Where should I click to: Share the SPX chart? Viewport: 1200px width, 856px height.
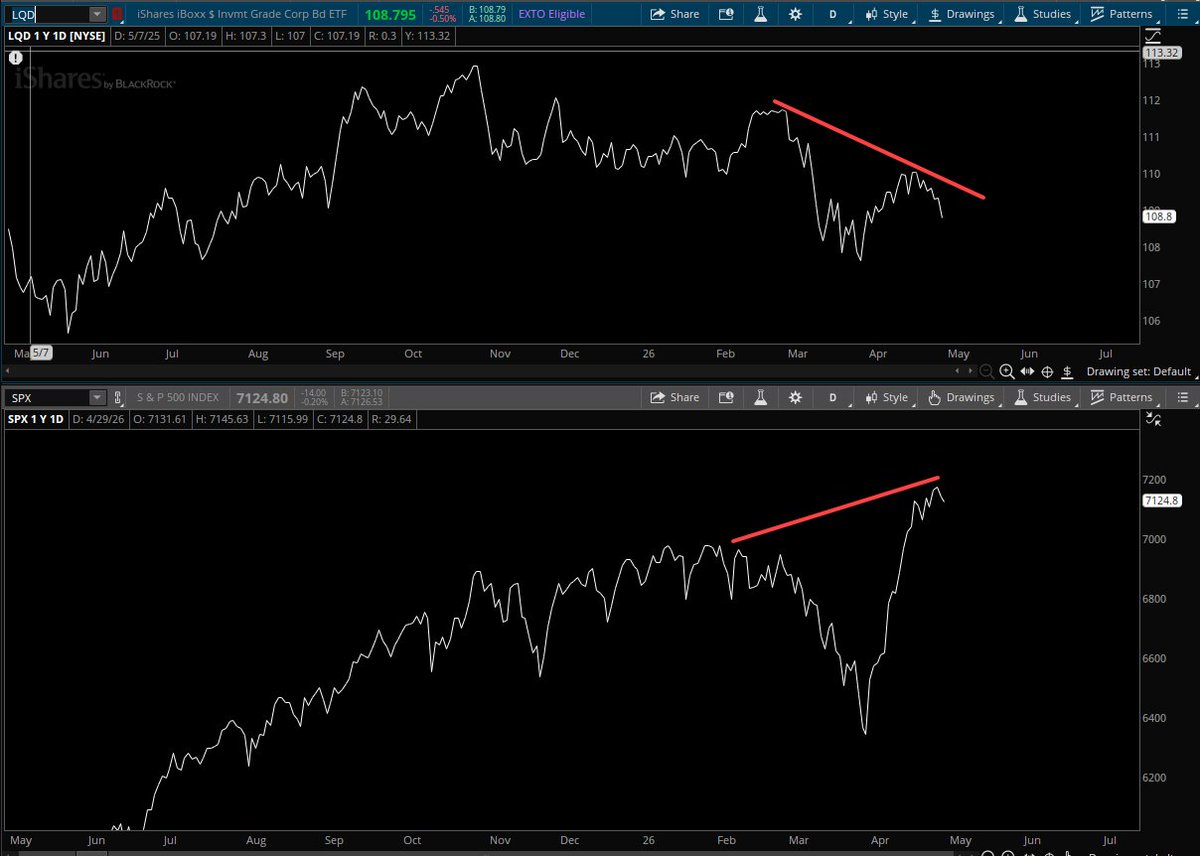(675, 397)
